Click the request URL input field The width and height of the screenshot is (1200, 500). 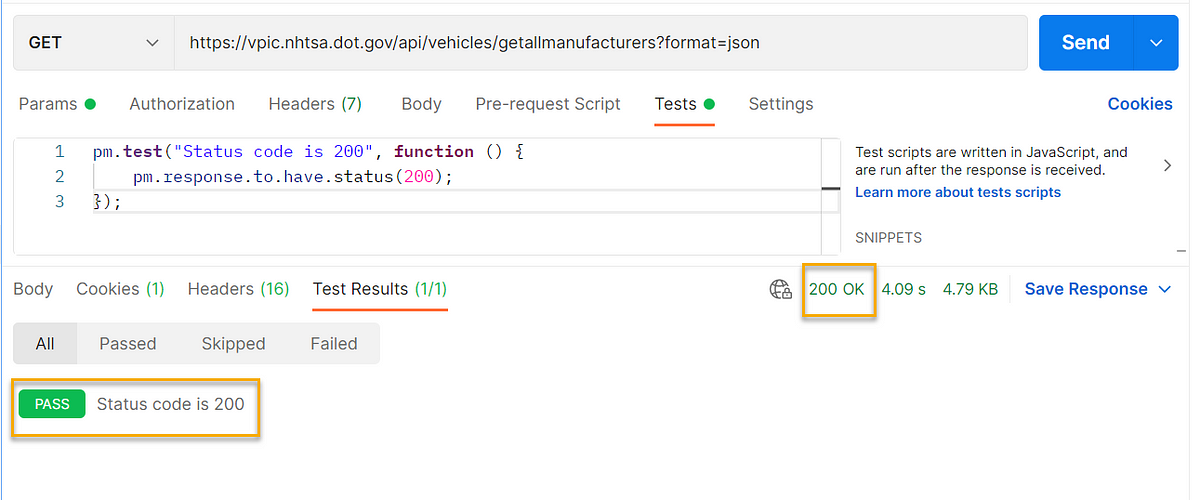tap(600, 43)
